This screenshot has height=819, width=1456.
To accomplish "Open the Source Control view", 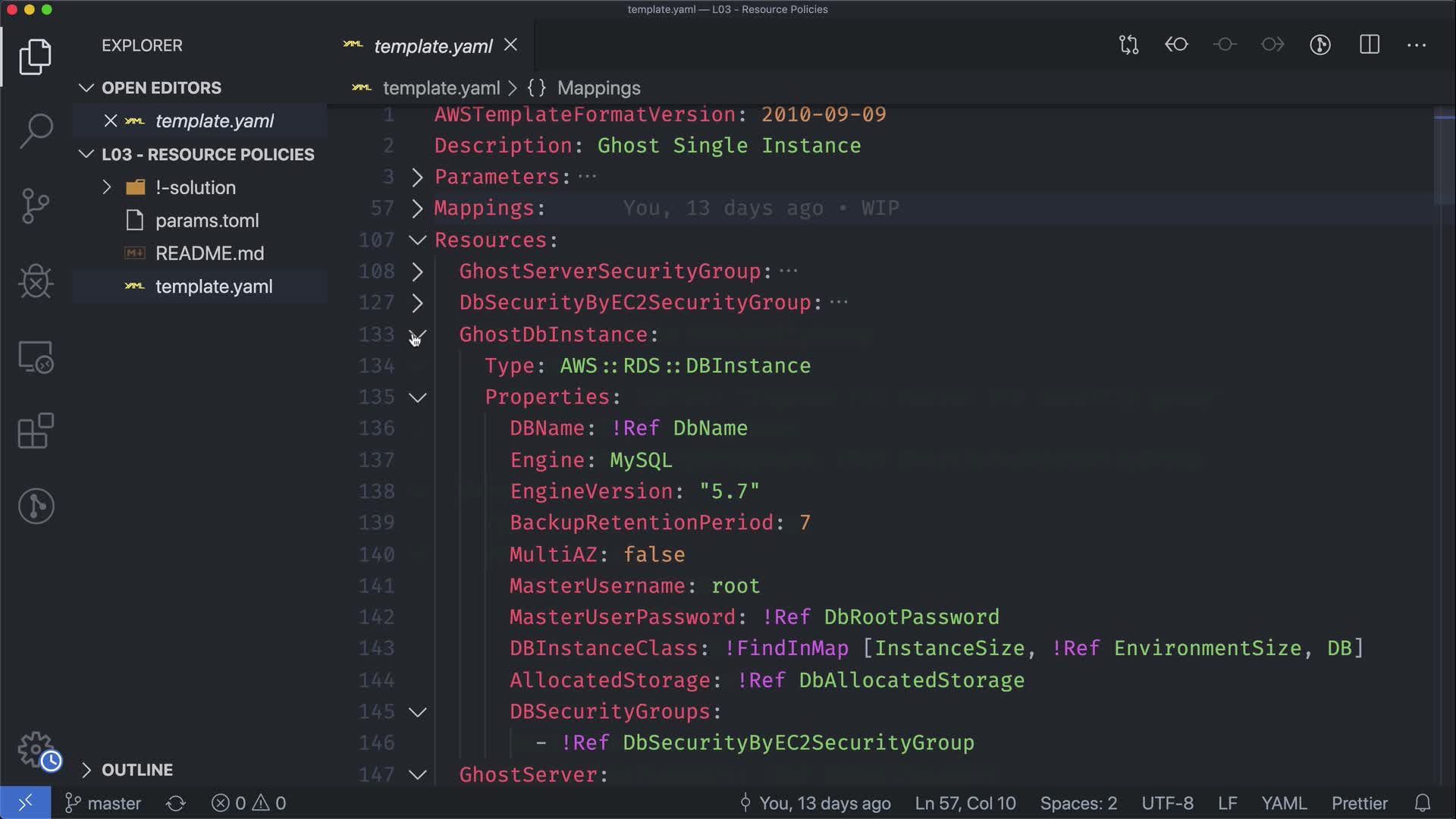I will pos(36,206).
